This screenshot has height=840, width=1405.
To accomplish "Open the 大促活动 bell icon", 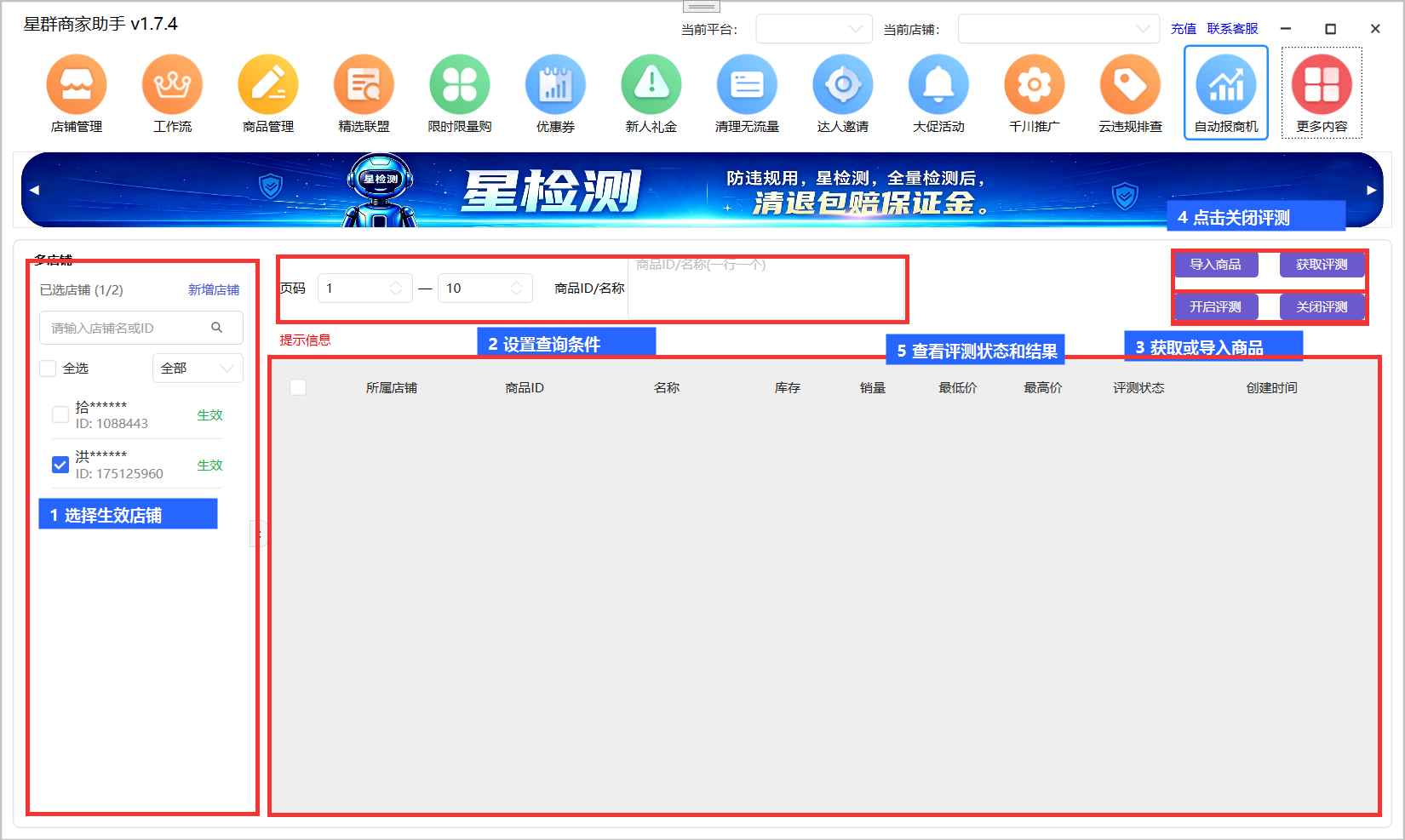I will click(x=938, y=84).
